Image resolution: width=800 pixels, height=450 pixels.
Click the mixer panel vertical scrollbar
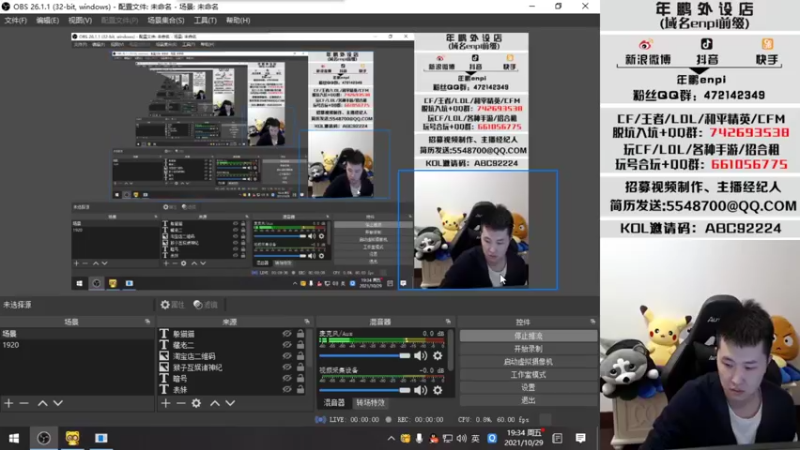(451, 349)
